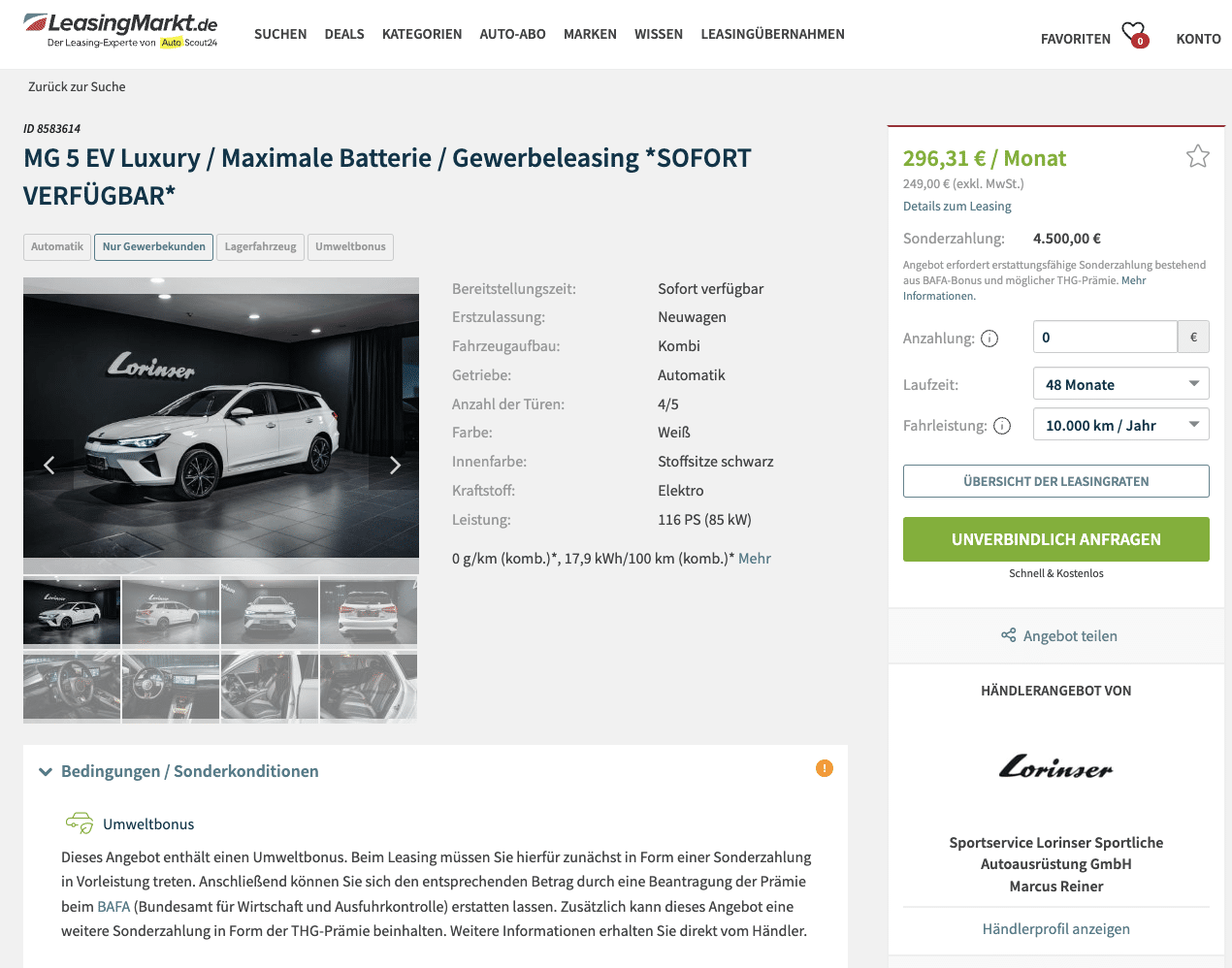Show the next car photo arrow

[x=395, y=466]
